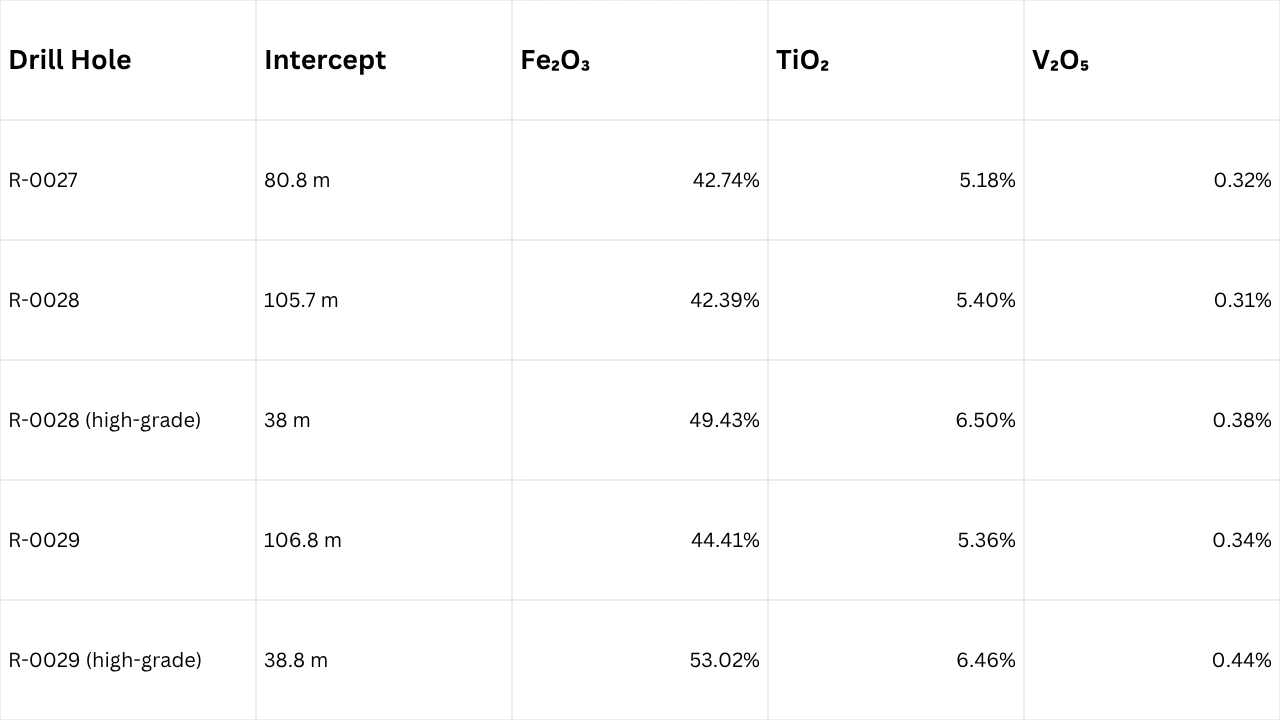Screen dimensions: 1280x720
Task: Select the 0.31% V₂O₅ value
Action: [x=1242, y=300]
